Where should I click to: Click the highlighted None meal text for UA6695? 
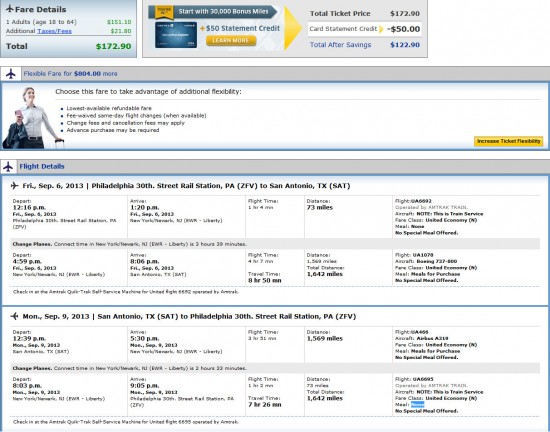[x=417, y=405]
